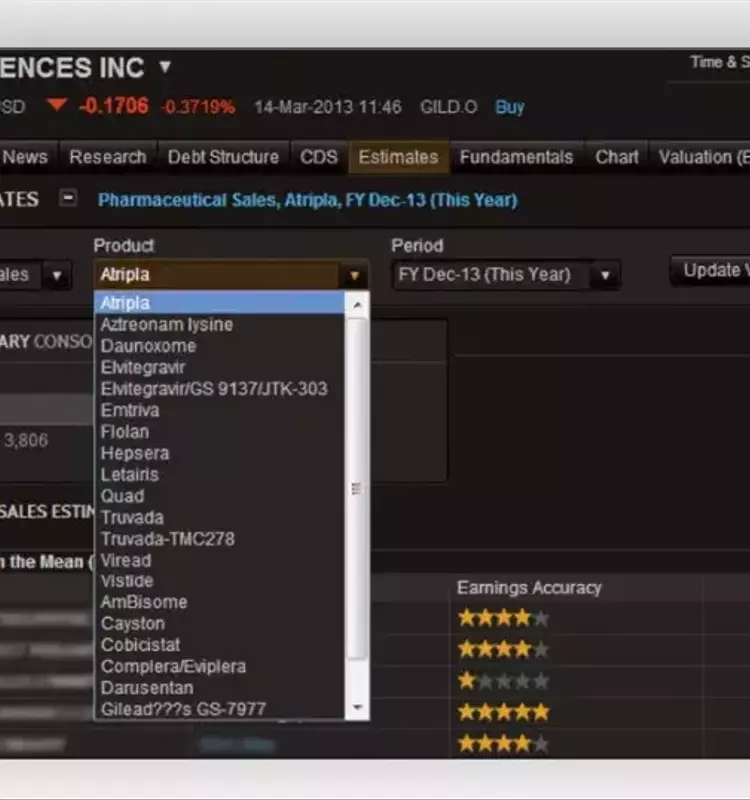Click the Buy recommendation link
Viewport: 750px width, 800px height.
pyautogui.click(x=509, y=107)
